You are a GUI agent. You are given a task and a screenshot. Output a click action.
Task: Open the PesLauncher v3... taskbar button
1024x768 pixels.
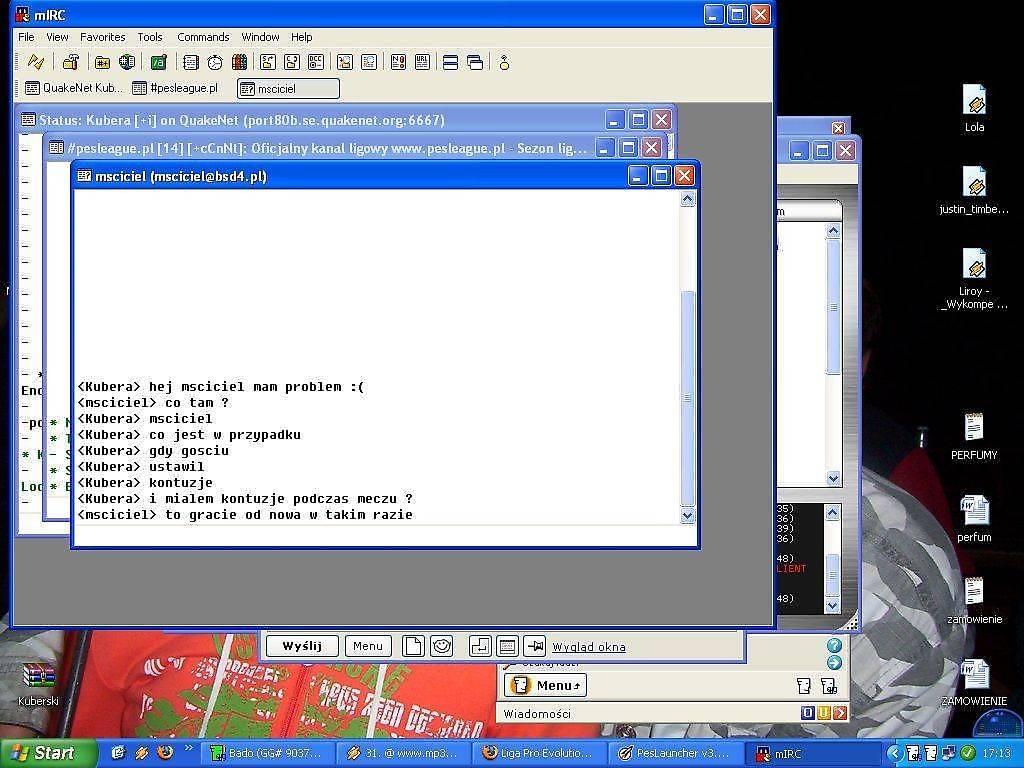pyautogui.click(x=676, y=753)
